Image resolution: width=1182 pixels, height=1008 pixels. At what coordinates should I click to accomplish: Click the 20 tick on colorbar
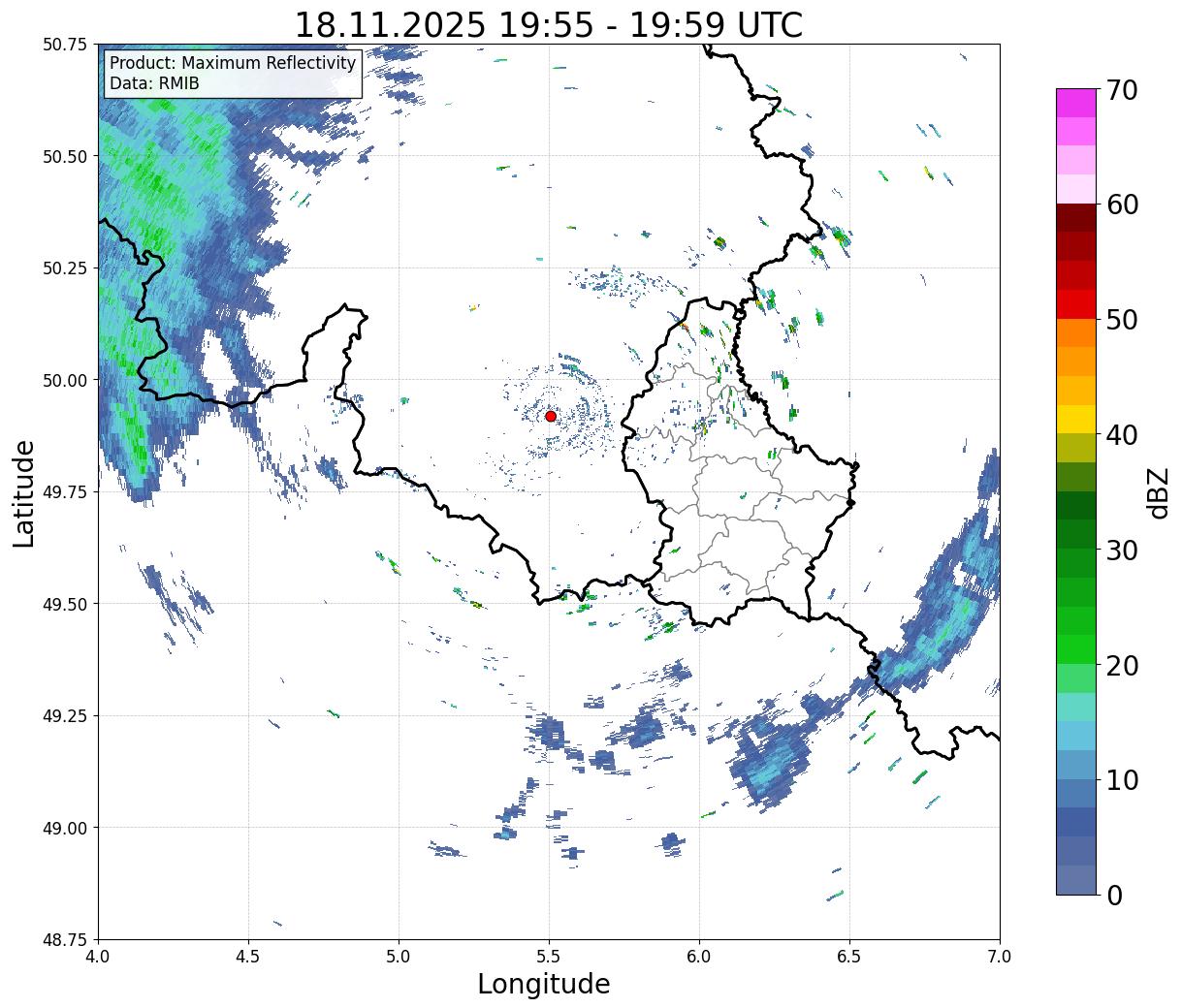click(1122, 665)
